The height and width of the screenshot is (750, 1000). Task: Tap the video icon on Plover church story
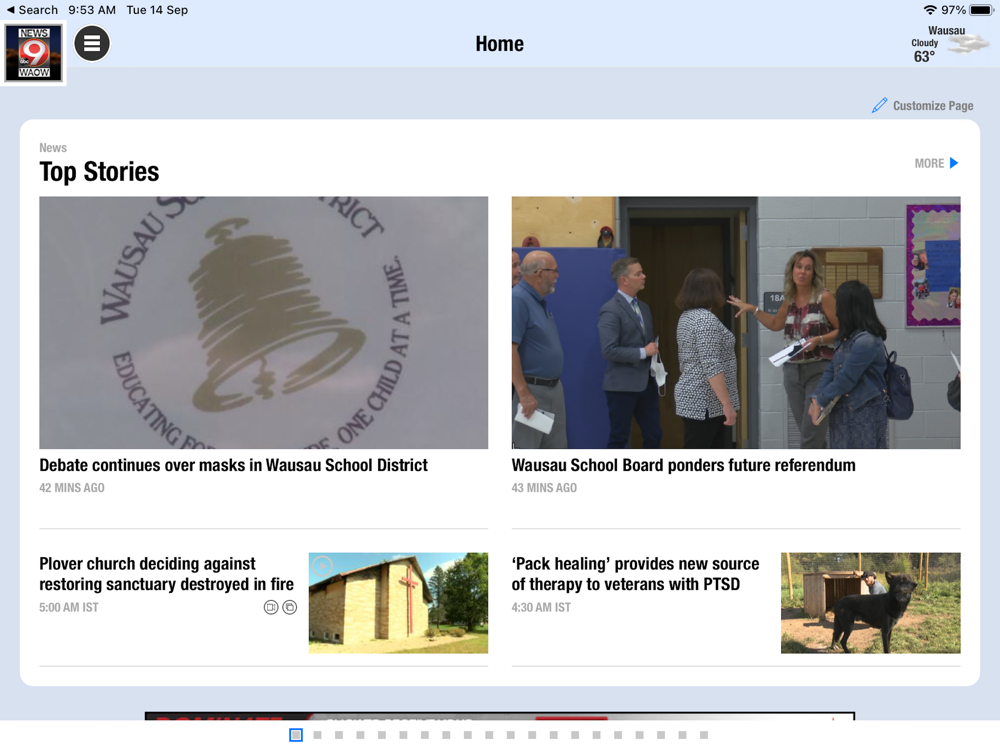coord(271,607)
